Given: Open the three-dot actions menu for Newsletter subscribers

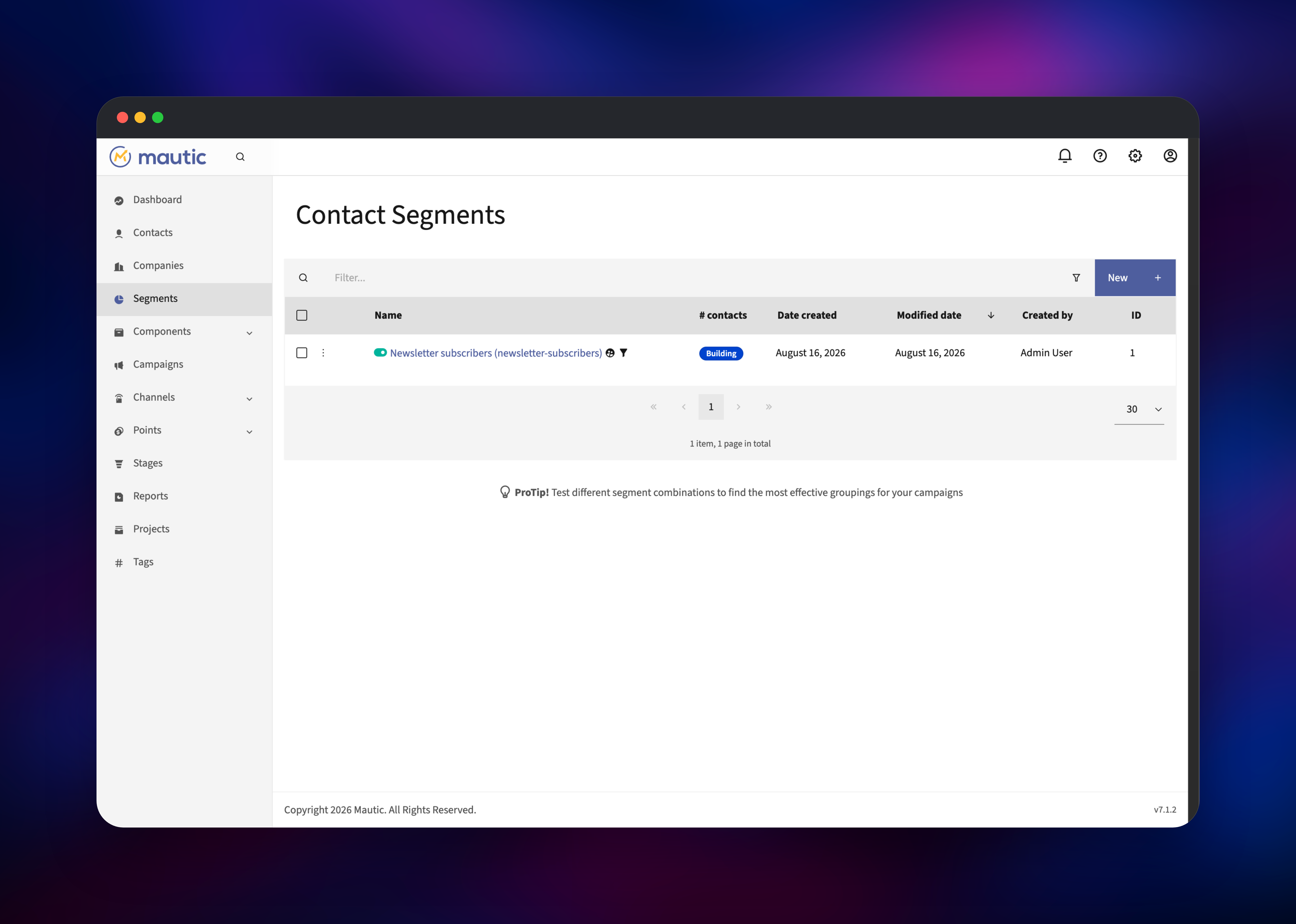Looking at the screenshot, I should click(x=323, y=353).
